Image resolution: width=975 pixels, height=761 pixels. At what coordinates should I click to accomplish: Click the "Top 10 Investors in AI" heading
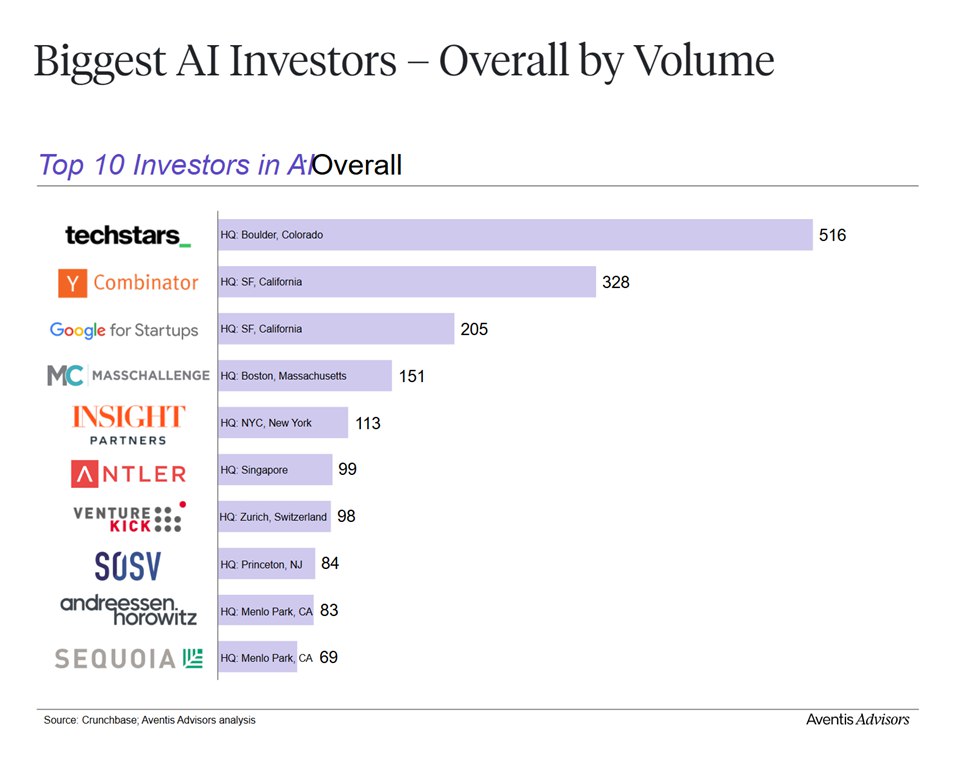pyautogui.click(x=175, y=165)
